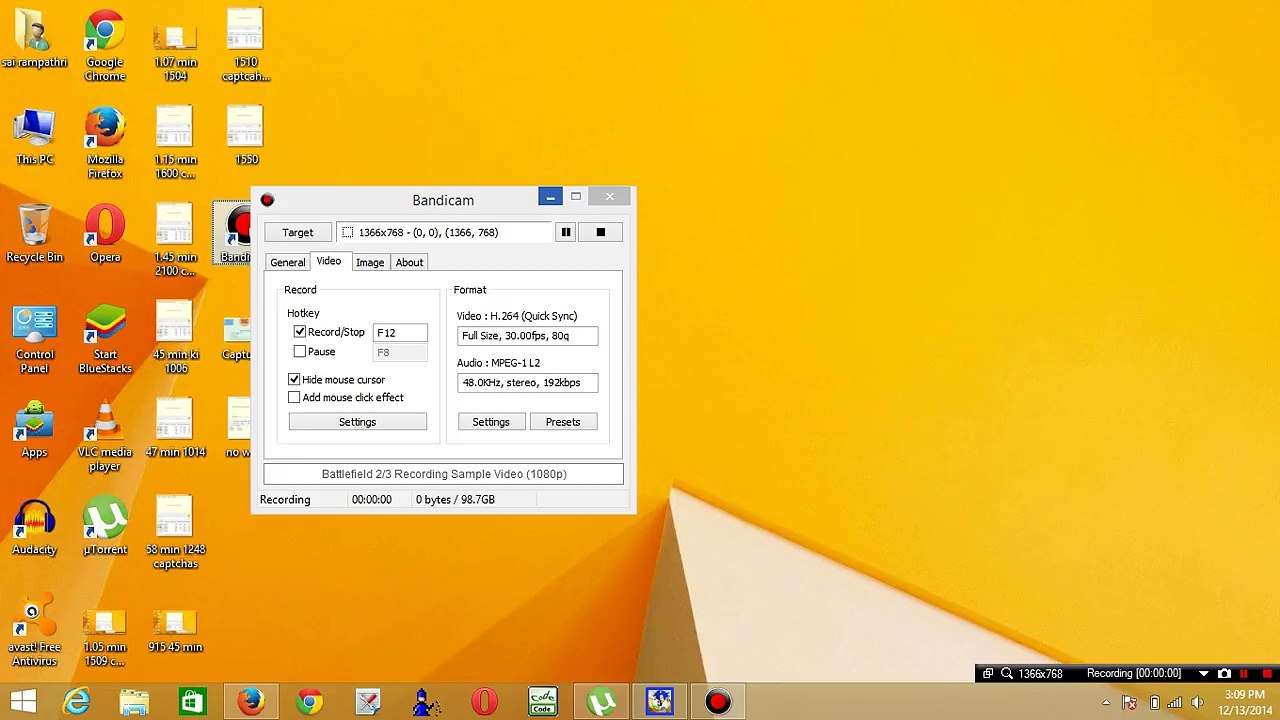Click the red stop icon in recording bar
This screenshot has width=1280, height=720.
point(1265,674)
